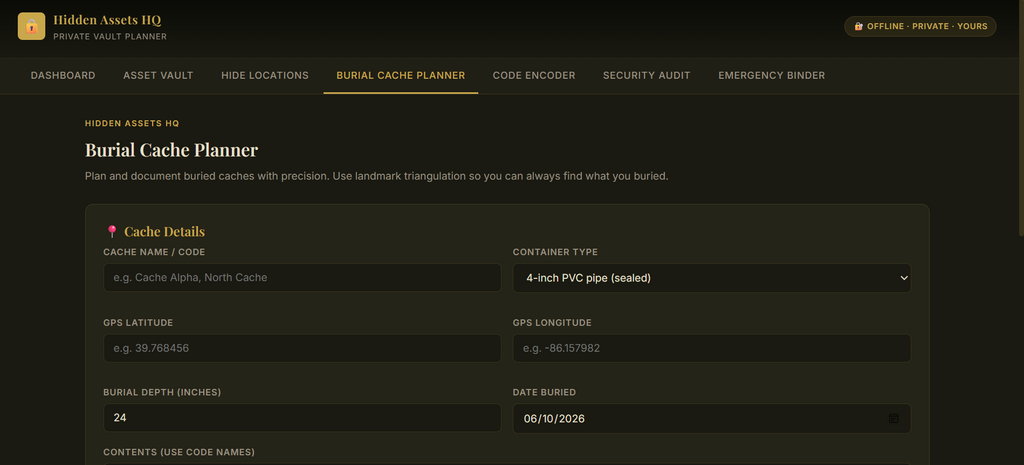Open the Emergency Binder tab
The image size is (1024, 465).
771,76
